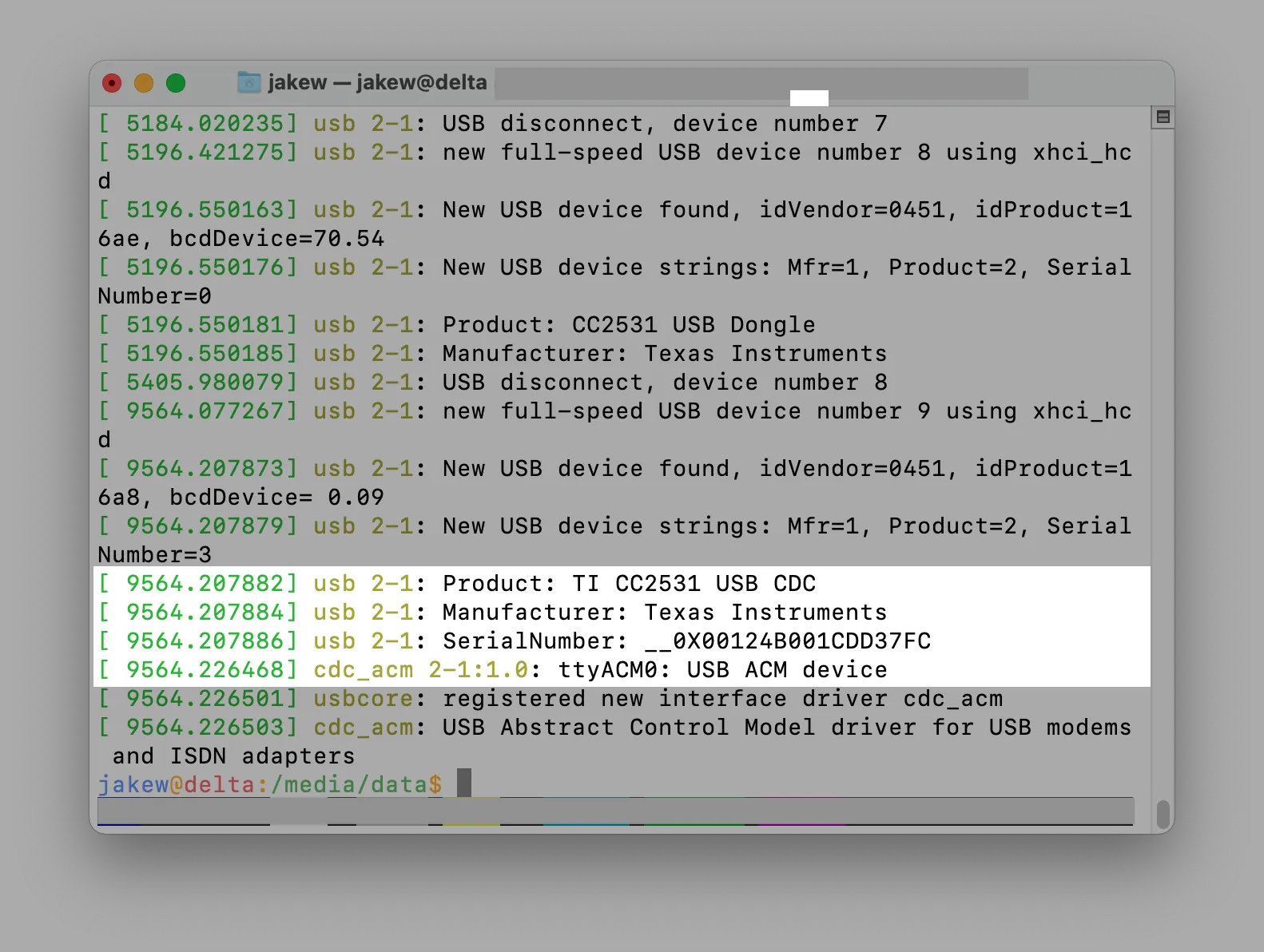Click the terminal cursor block after the prompt
1264x952 pixels.
[x=464, y=783]
